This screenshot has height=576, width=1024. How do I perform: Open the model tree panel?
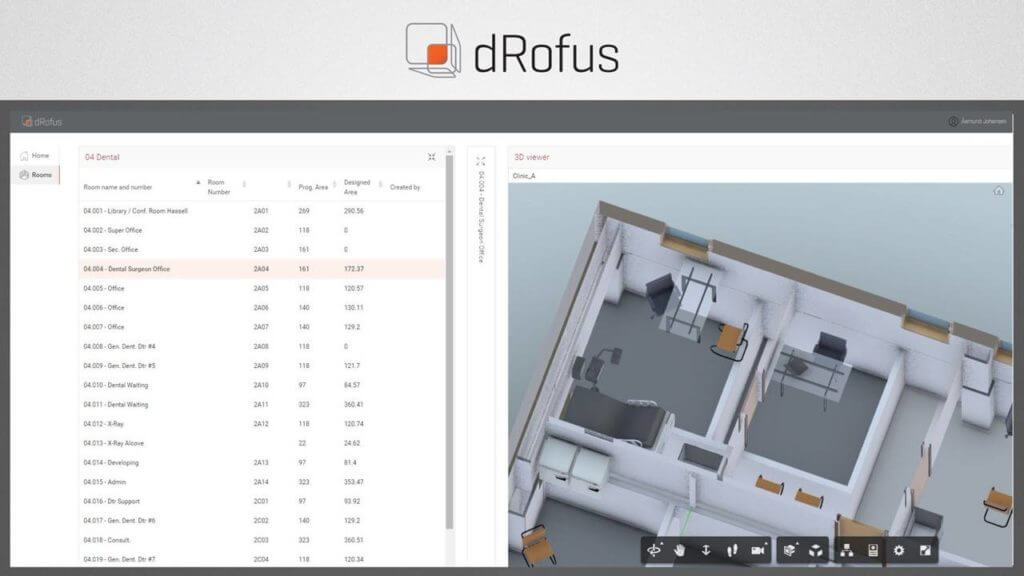848,551
